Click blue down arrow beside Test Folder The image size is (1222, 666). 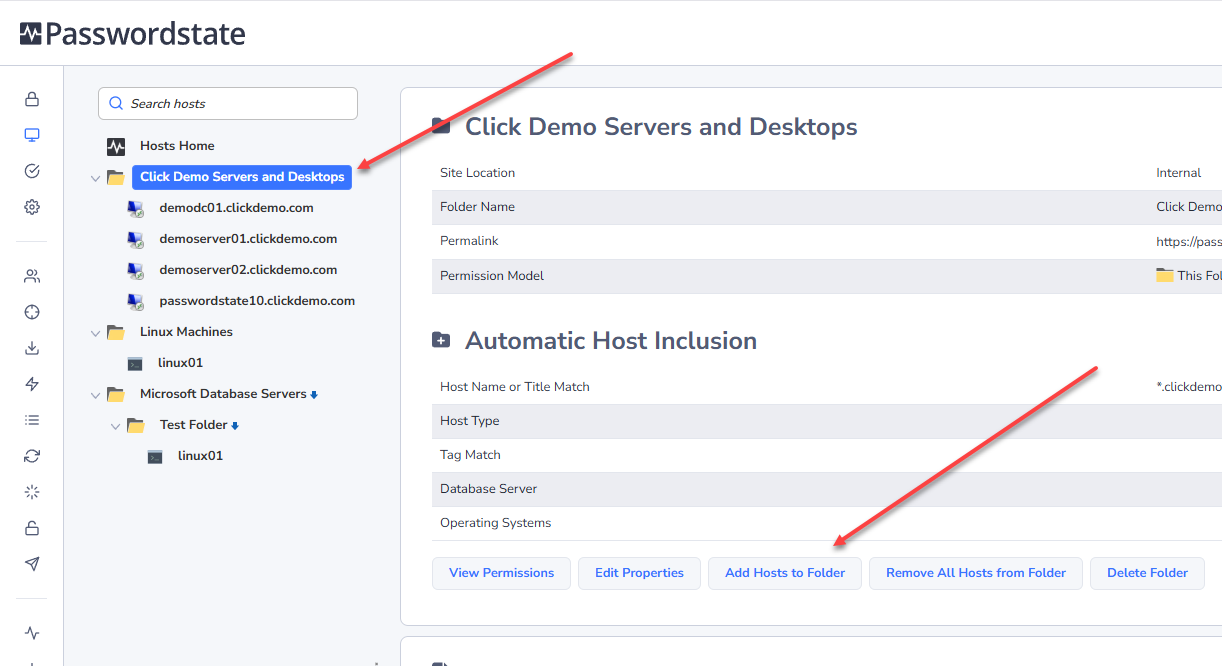(x=235, y=426)
